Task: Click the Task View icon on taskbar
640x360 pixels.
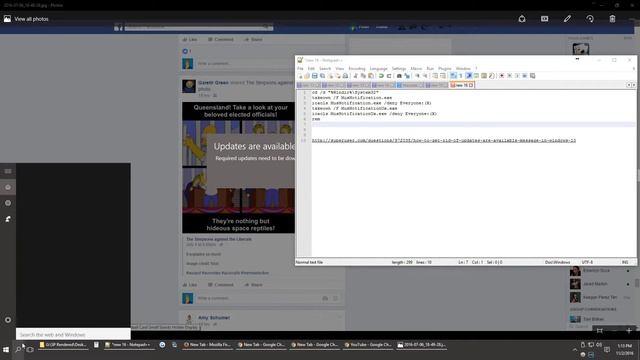Action: pos(30,350)
